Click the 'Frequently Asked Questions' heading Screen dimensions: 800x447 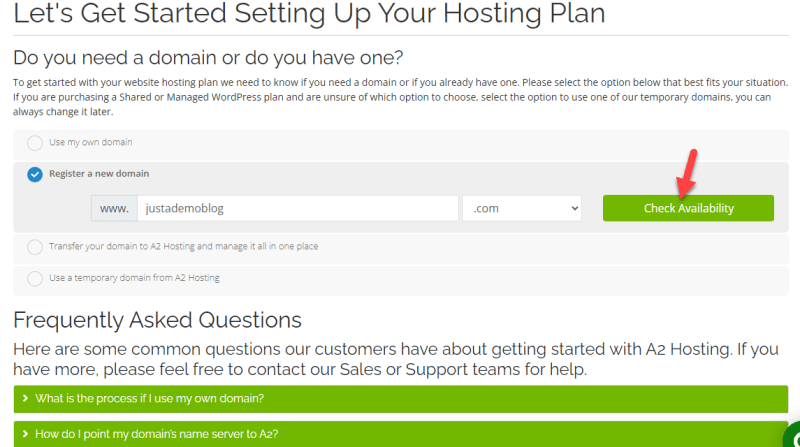pyautogui.click(x=157, y=320)
